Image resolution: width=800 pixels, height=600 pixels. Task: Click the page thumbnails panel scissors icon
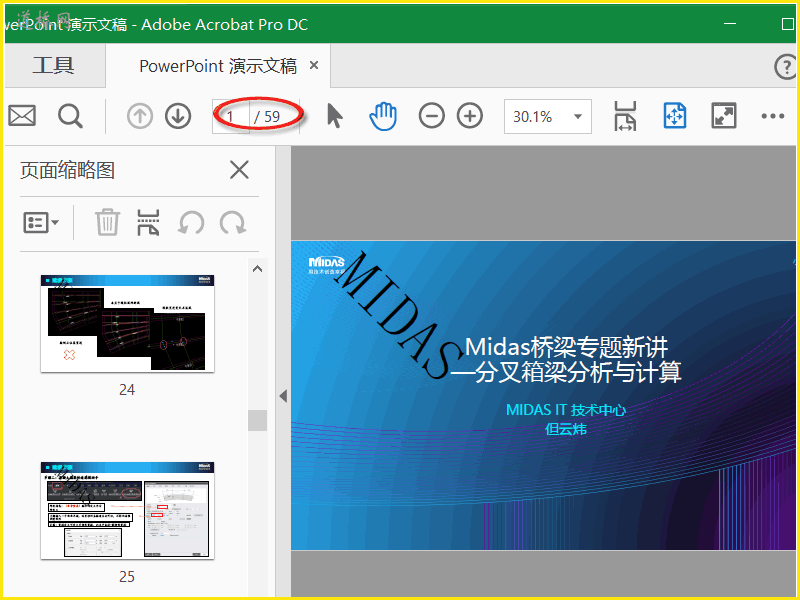coord(148,222)
